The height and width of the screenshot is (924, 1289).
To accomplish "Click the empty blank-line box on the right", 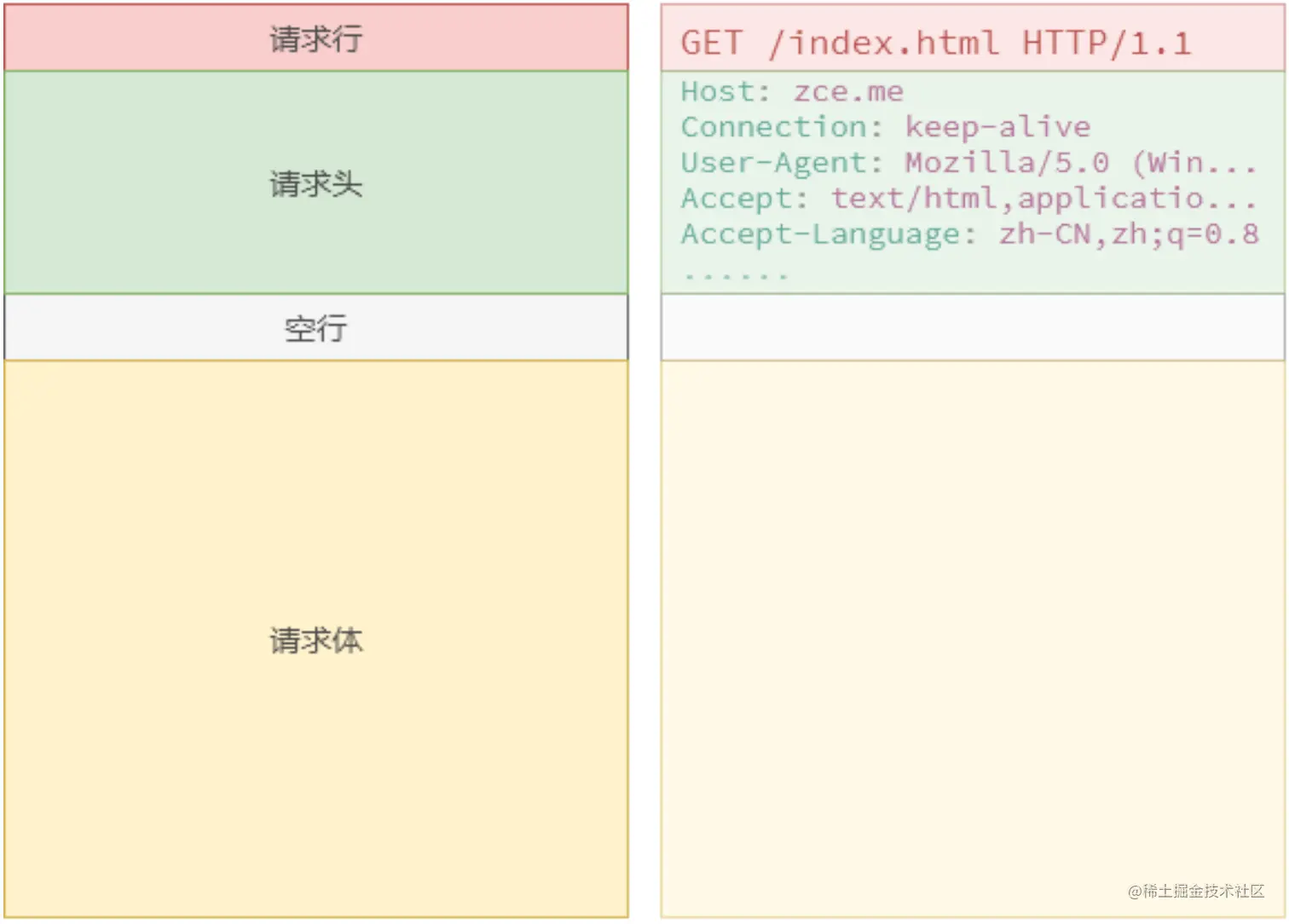I will point(972,327).
